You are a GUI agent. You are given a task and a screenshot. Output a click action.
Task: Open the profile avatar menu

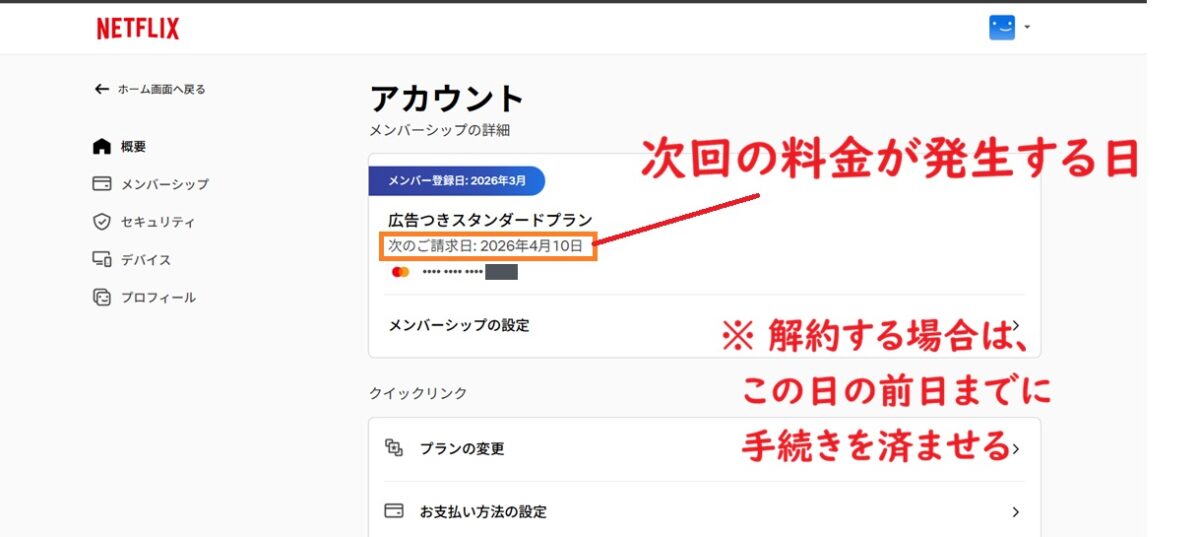[x=1001, y=28]
